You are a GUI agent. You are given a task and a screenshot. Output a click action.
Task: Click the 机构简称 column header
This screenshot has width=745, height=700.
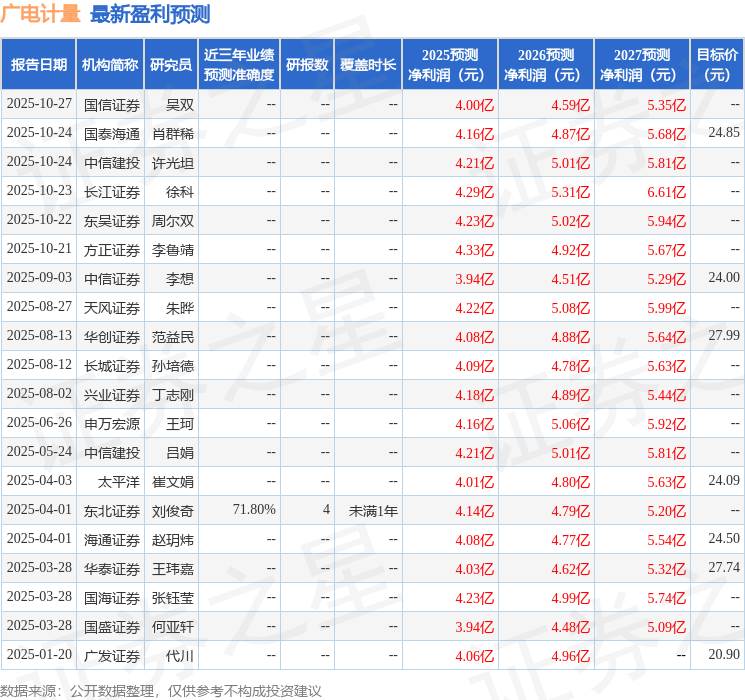(x=110, y=64)
